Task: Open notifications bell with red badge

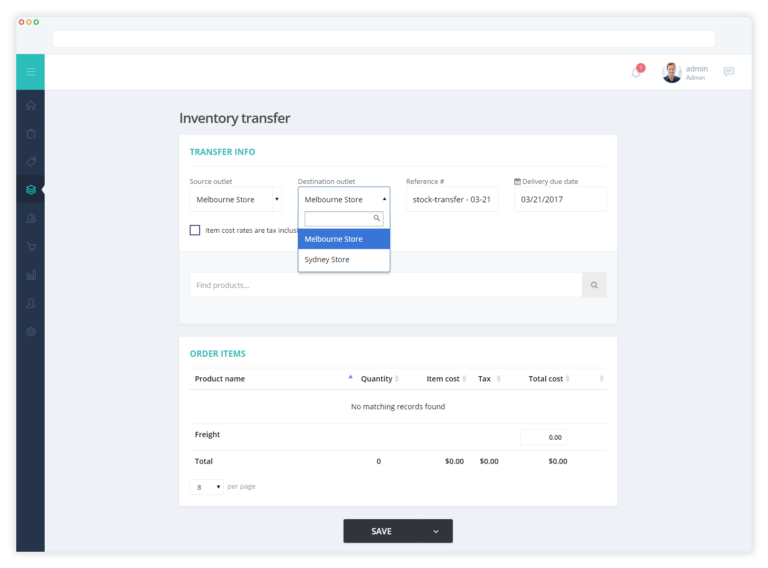Action: click(637, 71)
